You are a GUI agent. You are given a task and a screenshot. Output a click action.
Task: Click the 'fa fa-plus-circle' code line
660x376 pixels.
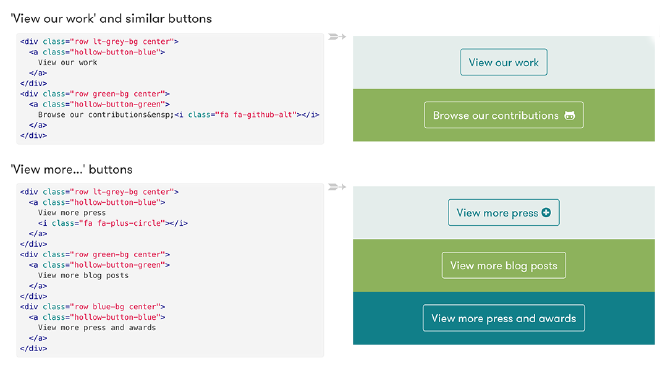coord(113,223)
